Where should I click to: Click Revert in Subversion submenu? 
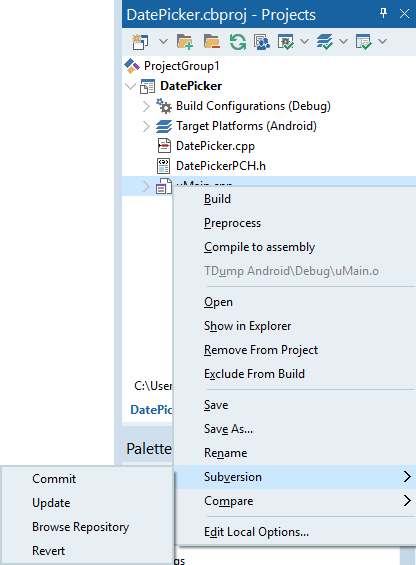(x=48, y=551)
